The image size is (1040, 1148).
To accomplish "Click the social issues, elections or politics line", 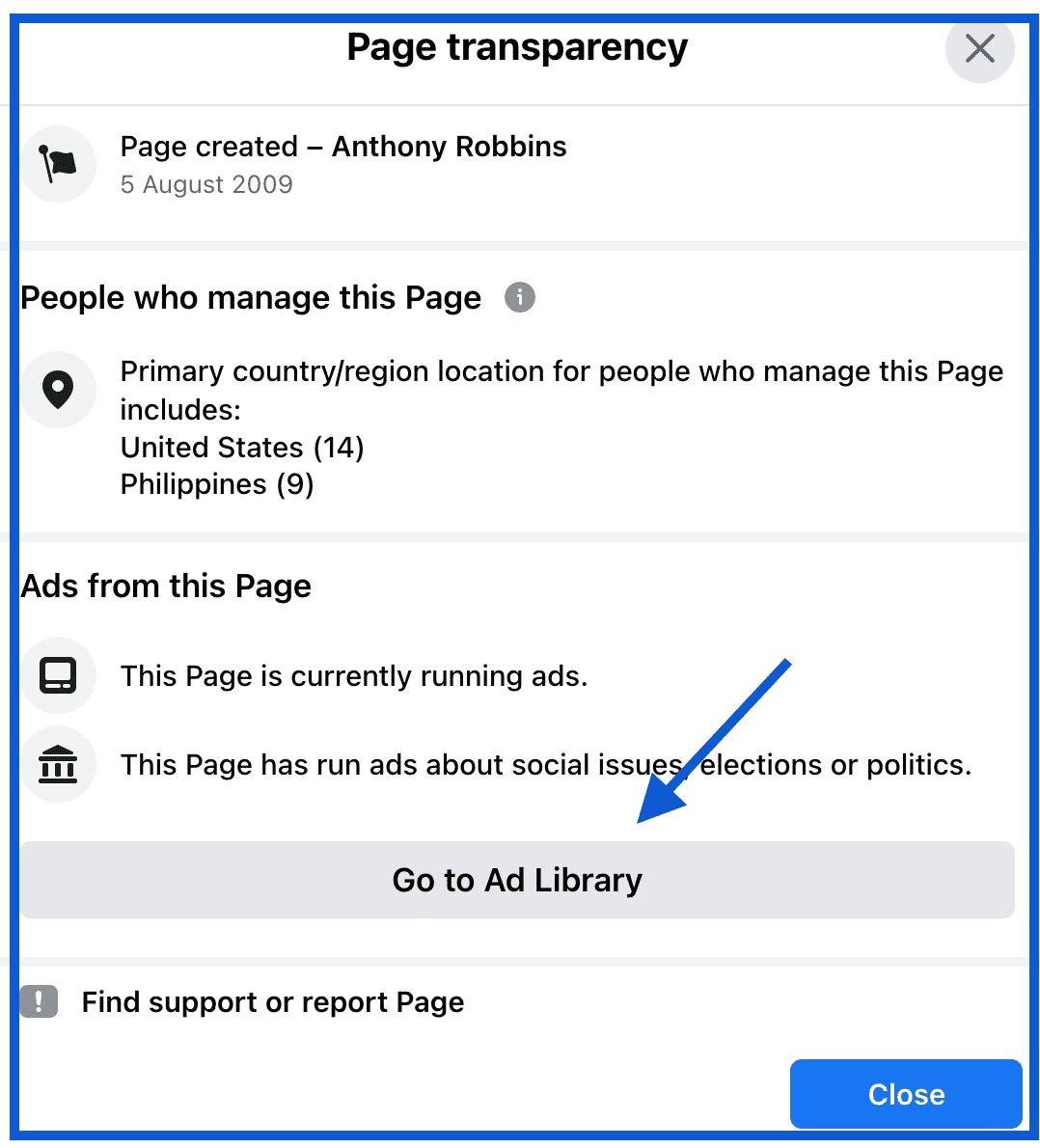I will point(546,765).
